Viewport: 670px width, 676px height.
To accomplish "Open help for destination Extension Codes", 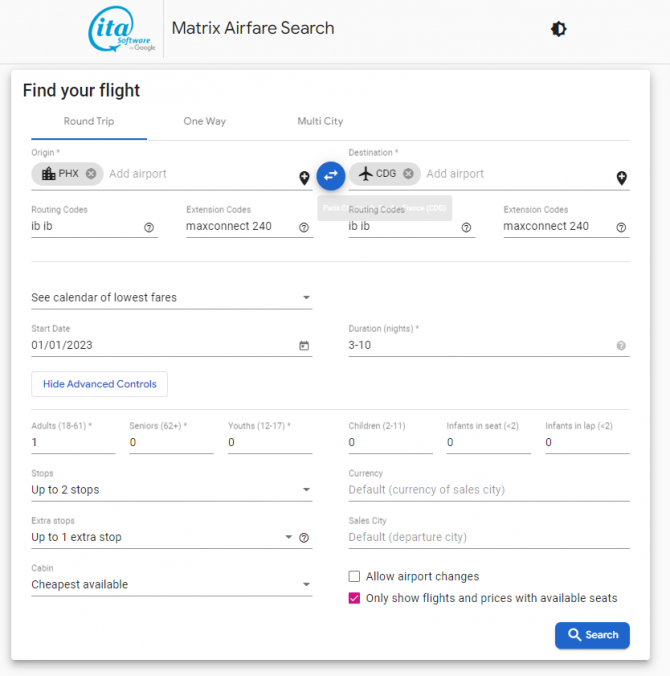I will [x=621, y=227].
